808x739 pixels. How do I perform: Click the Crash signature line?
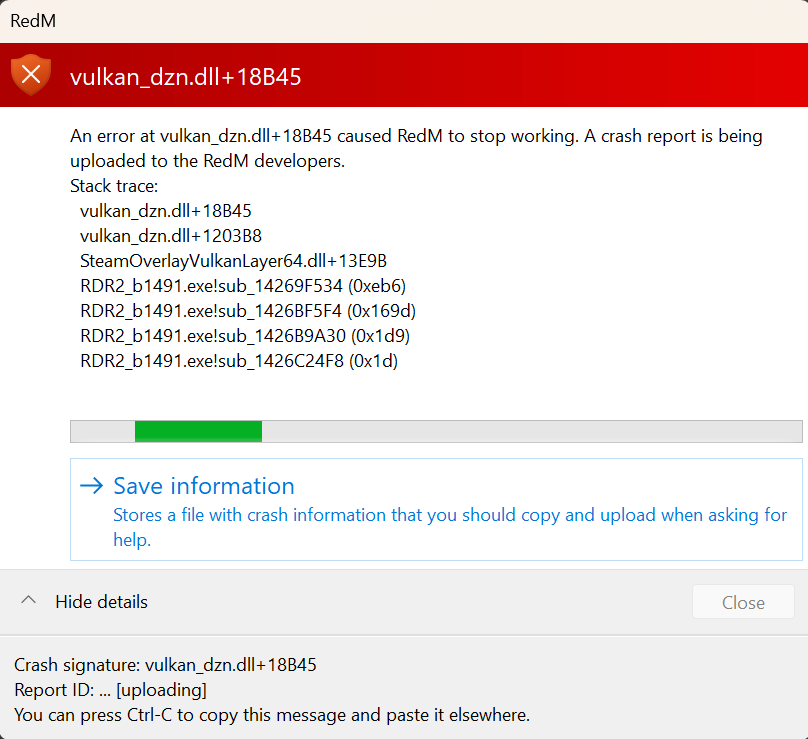tap(165, 665)
